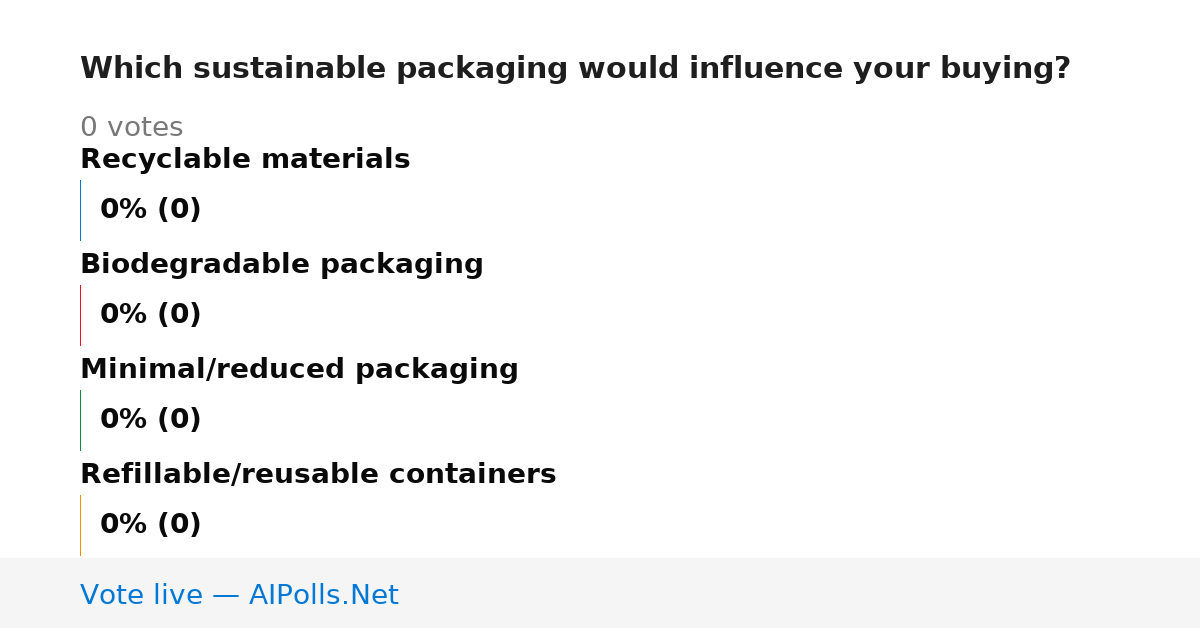Screen dimensions: 1200x628
Task: Open the Vote live AIPolls.Net link
Action: pyautogui.click(x=239, y=595)
